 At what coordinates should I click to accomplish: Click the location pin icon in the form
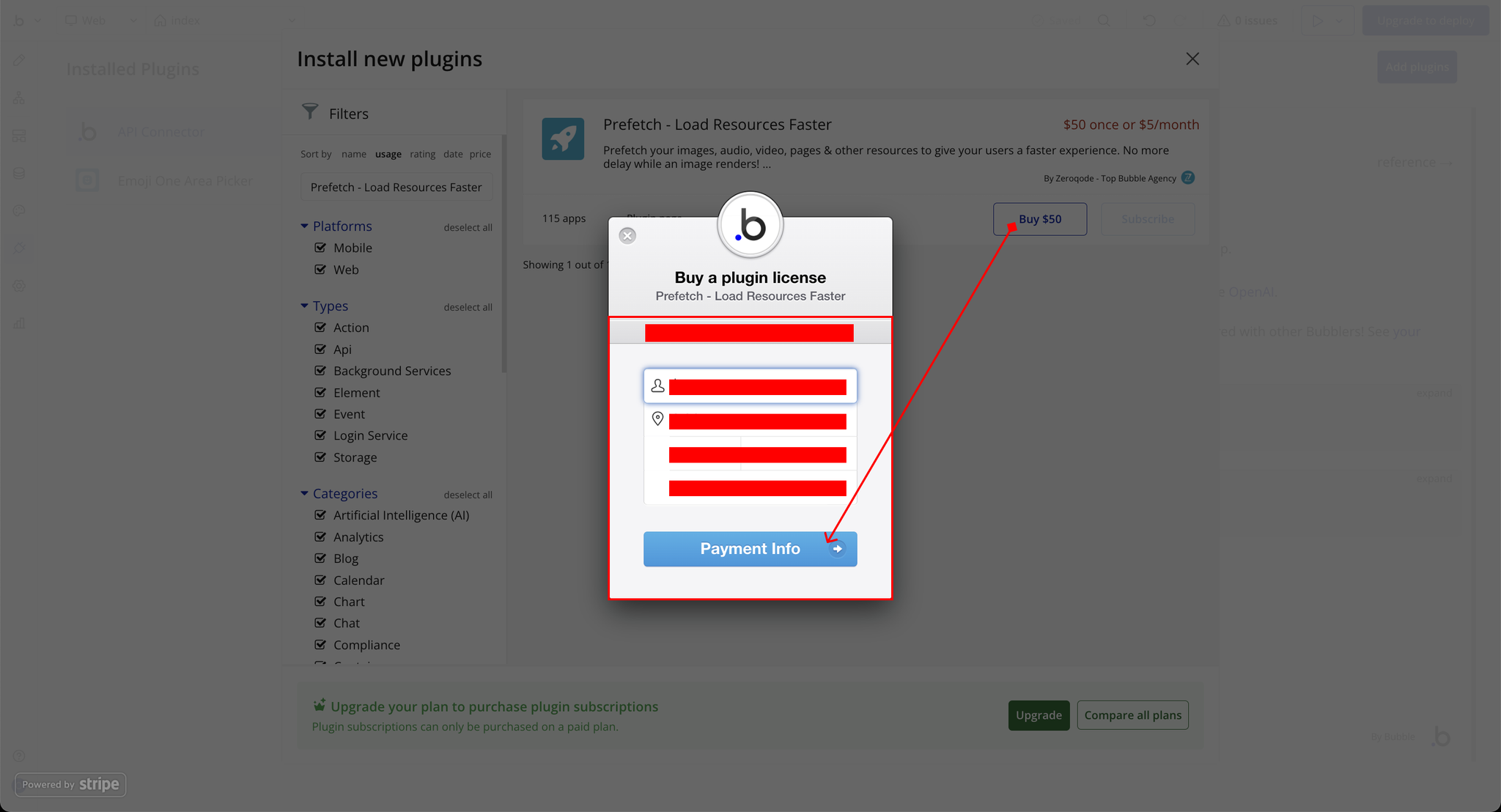pos(657,418)
